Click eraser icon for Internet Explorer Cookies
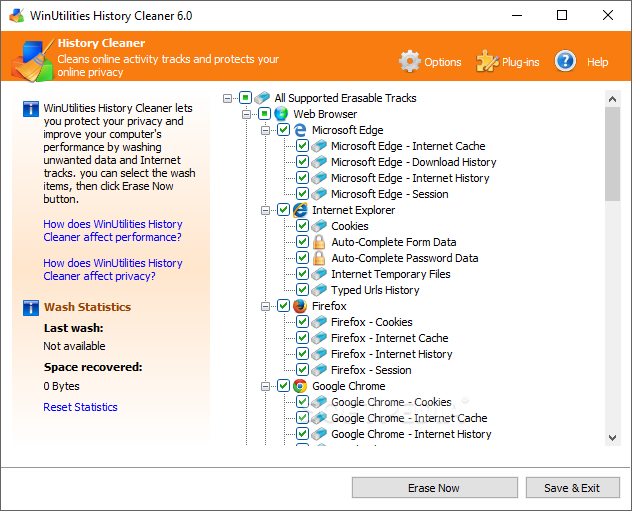The image size is (632, 511). pos(319,226)
